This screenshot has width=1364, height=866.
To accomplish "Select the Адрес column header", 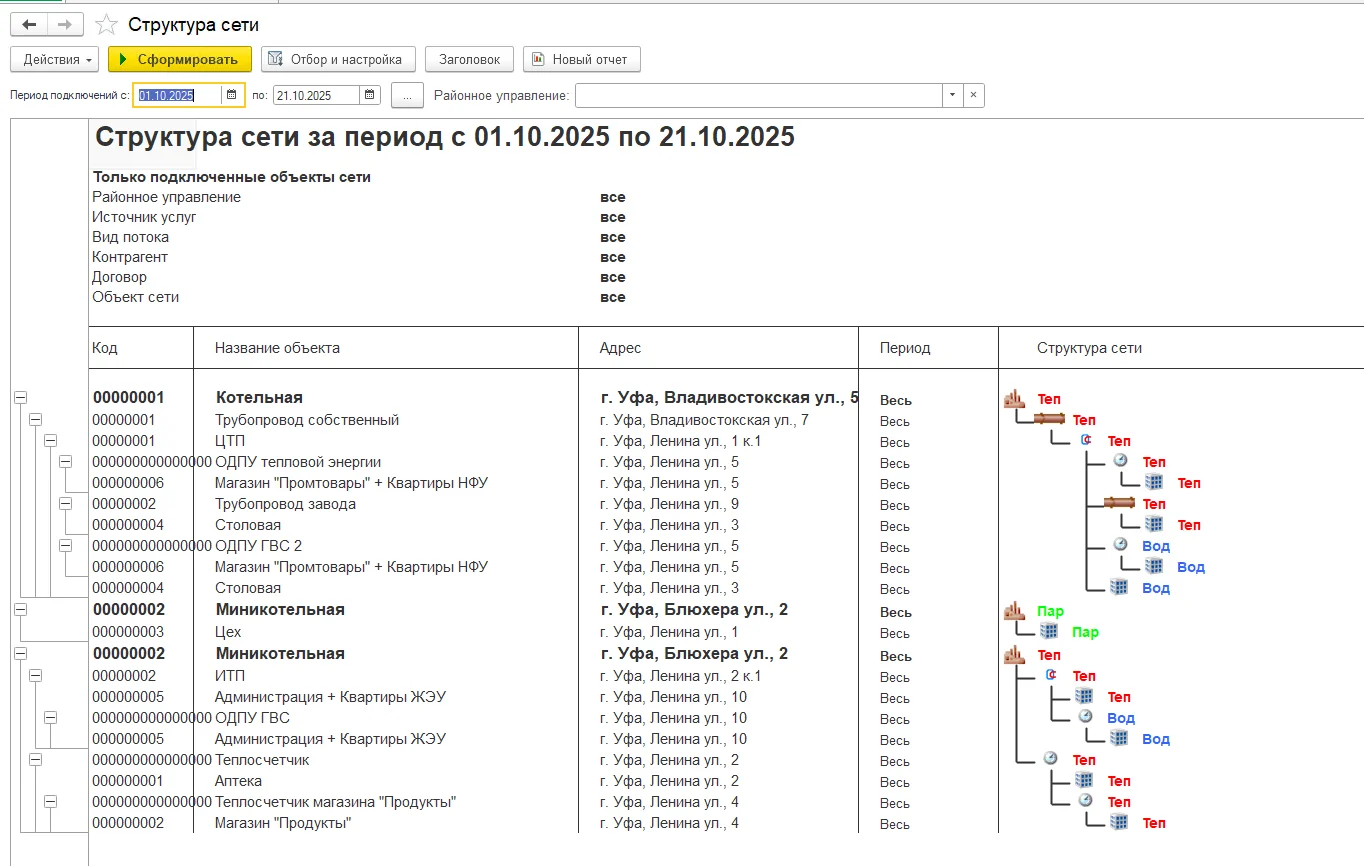I will point(620,348).
